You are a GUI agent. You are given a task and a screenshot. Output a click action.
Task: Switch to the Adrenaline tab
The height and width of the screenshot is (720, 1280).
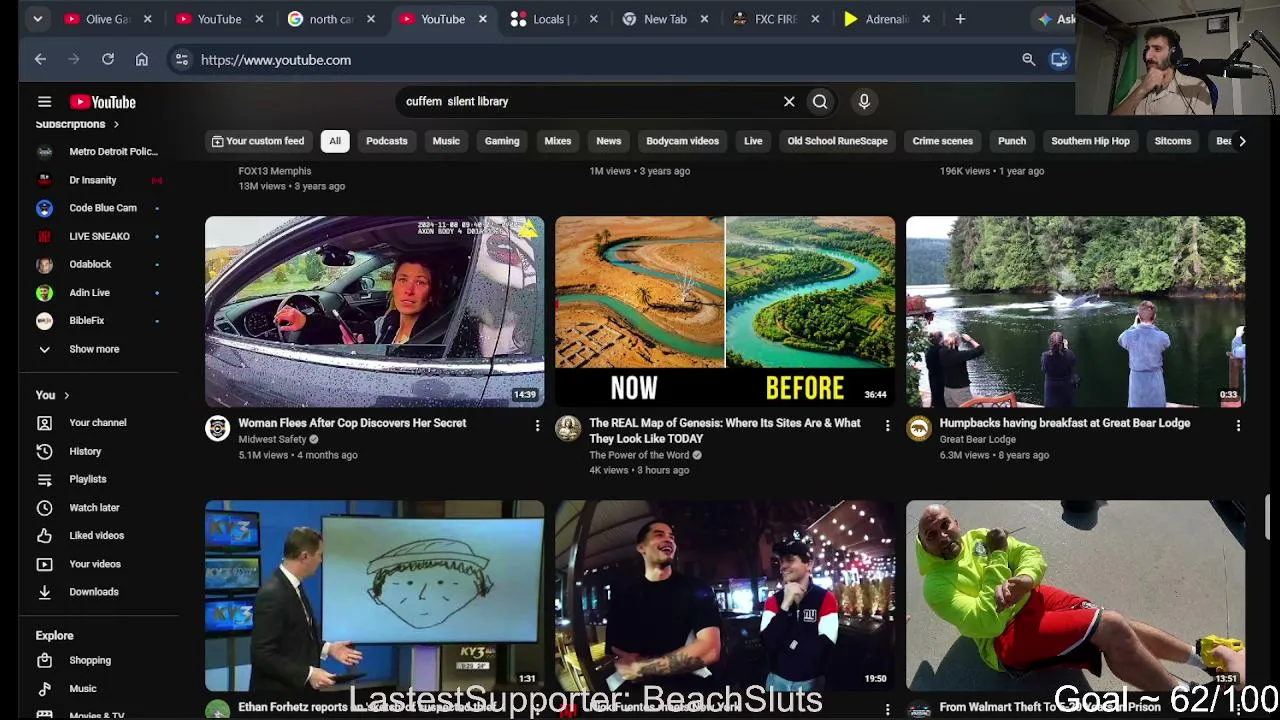pos(887,19)
